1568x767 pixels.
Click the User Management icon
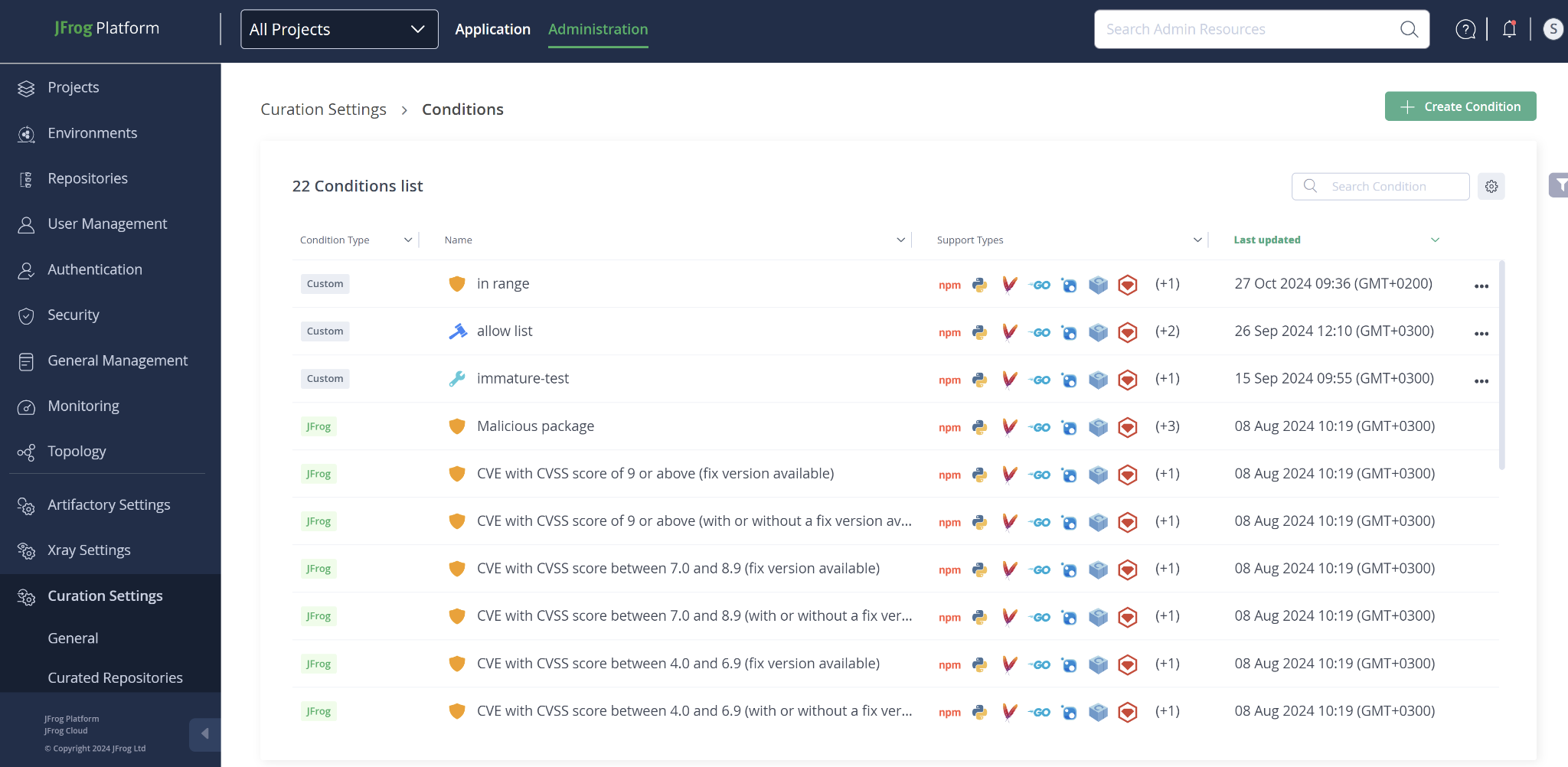[x=26, y=224]
